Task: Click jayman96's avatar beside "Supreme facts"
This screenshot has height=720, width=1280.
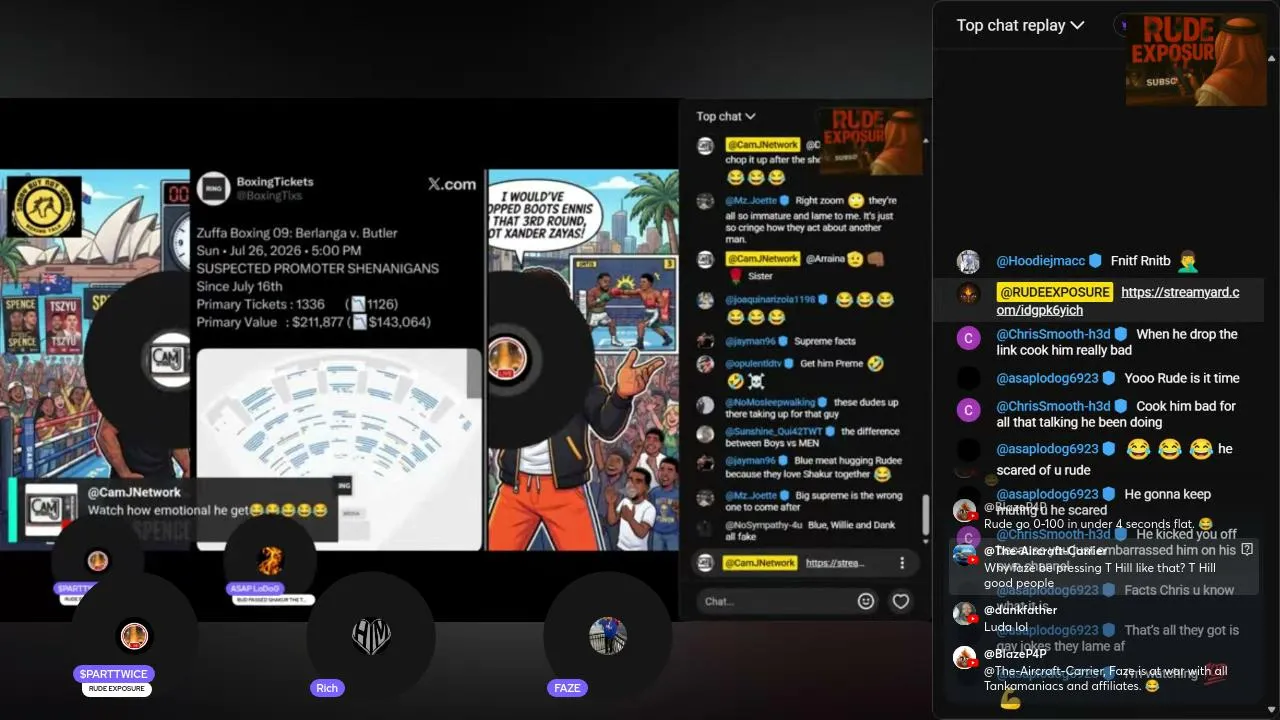Action: pos(705,341)
